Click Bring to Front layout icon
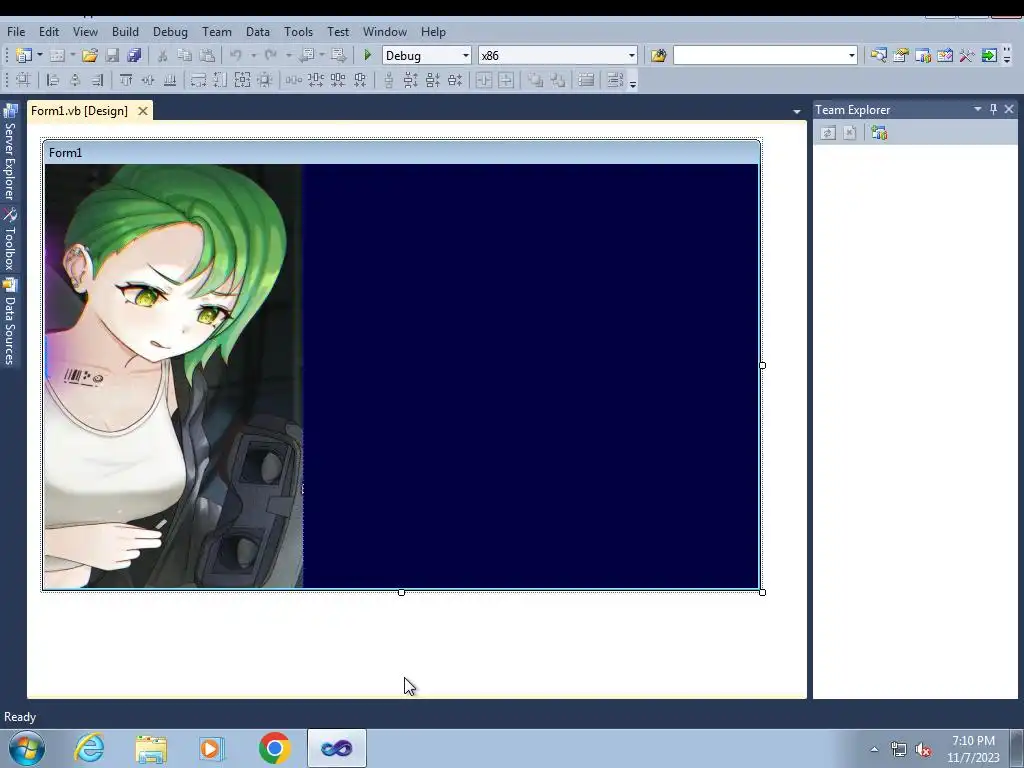Image resolution: width=1024 pixels, height=768 pixels. point(536,80)
